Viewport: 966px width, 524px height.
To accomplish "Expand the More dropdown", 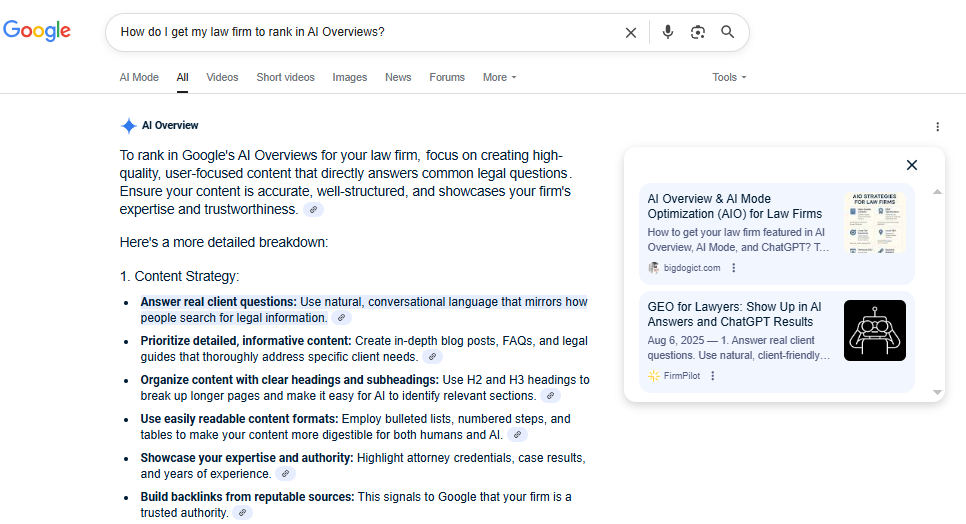I will pyautogui.click(x=500, y=77).
